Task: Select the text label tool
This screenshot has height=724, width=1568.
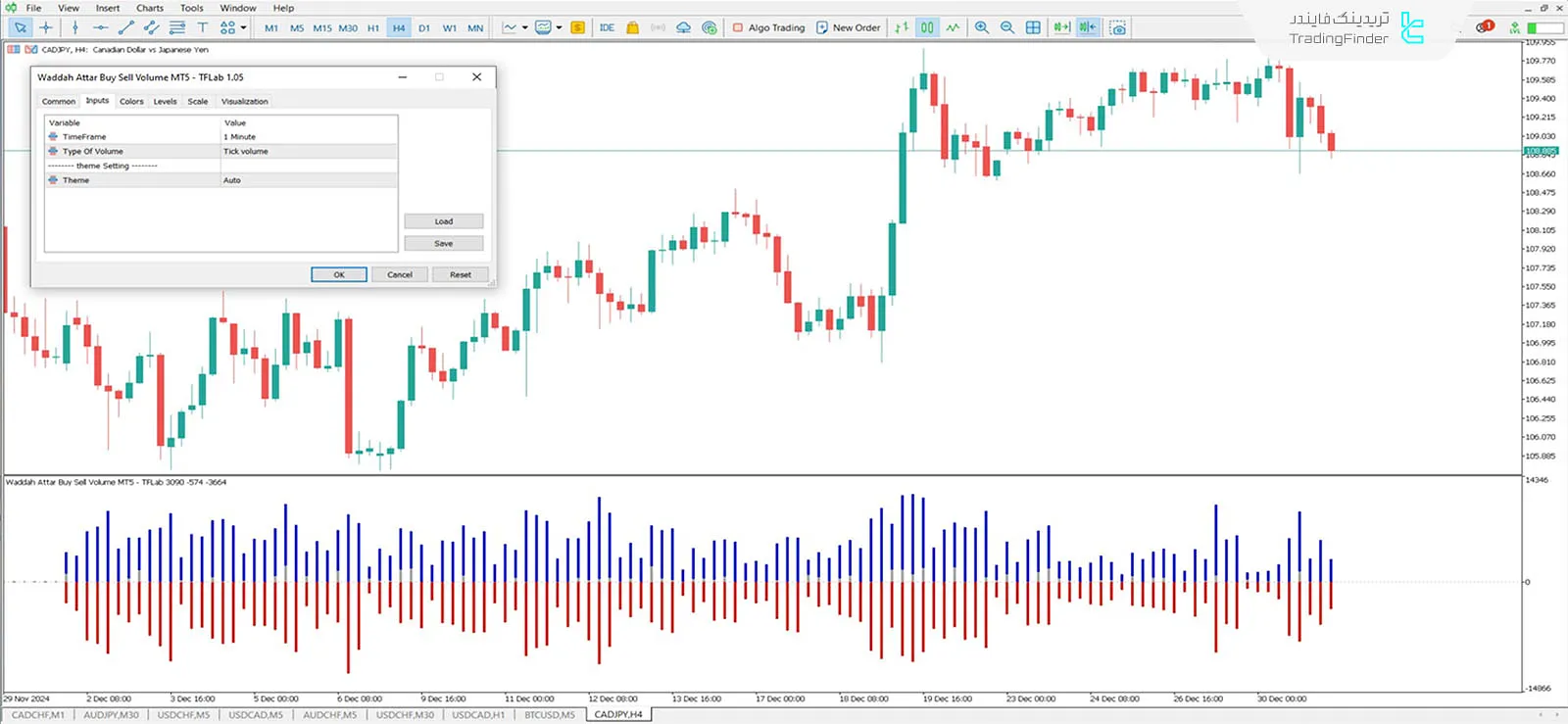Action: click(x=202, y=27)
